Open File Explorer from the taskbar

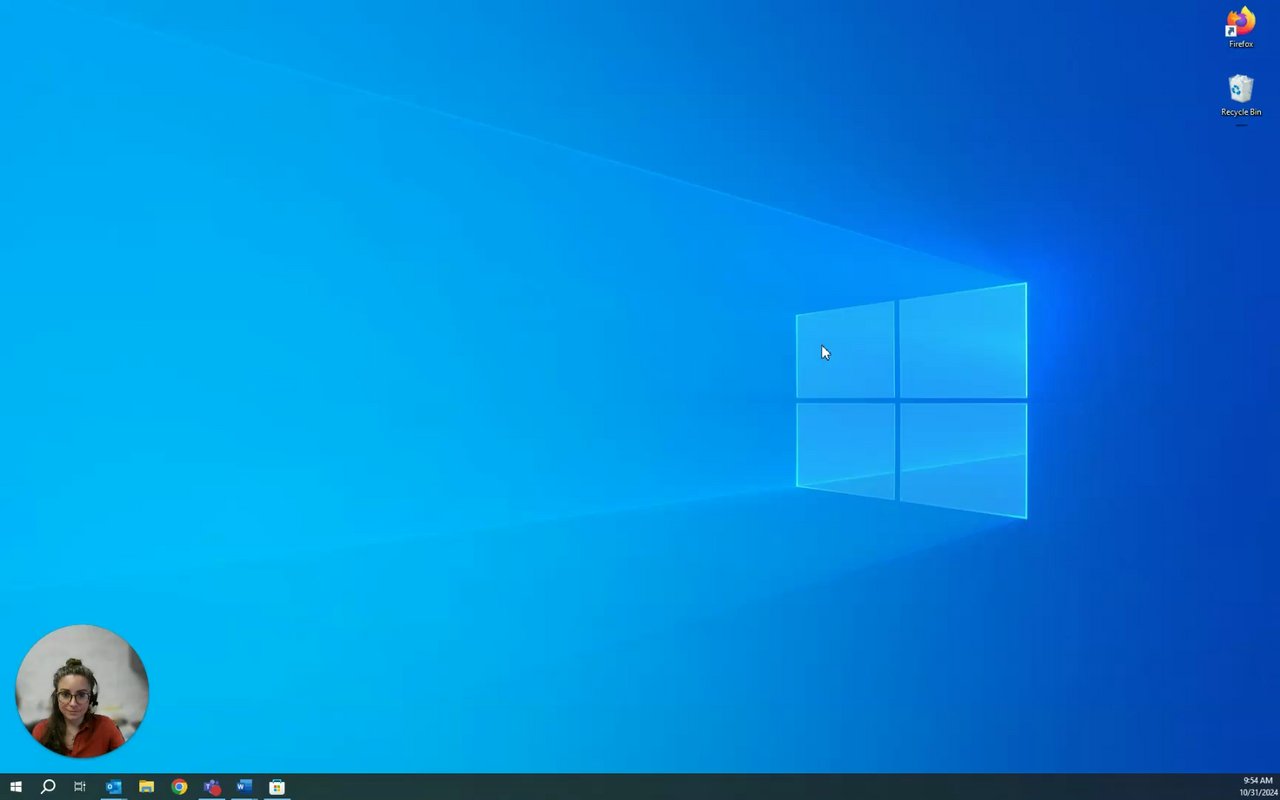(146, 787)
